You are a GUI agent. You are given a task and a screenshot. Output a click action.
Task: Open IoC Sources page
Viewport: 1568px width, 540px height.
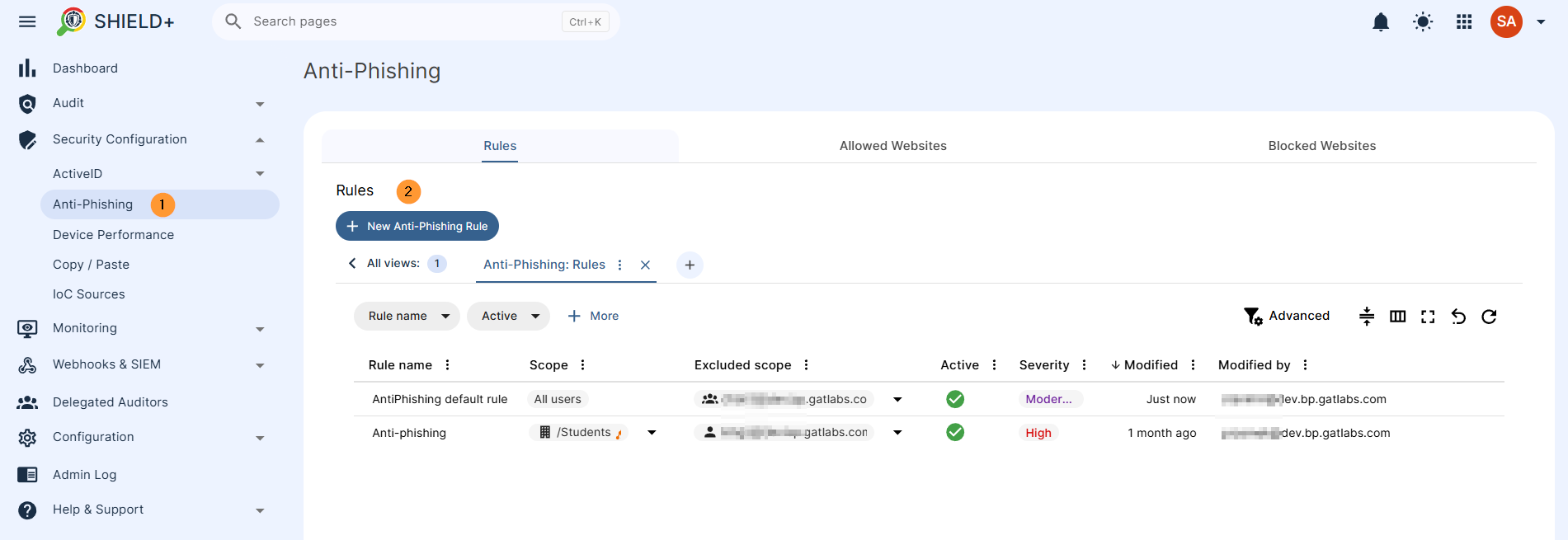click(88, 294)
